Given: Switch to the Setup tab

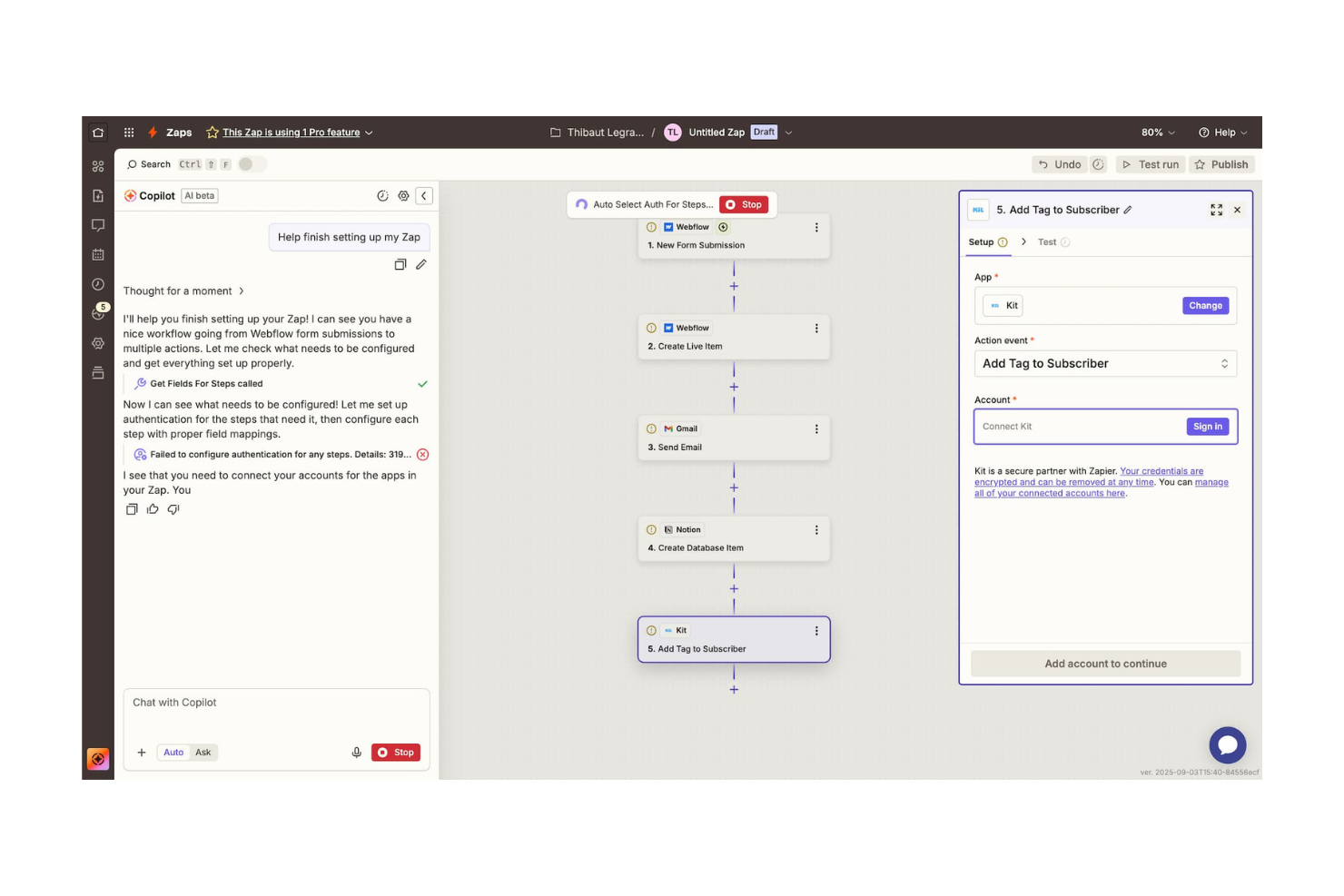Looking at the screenshot, I should (x=988, y=242).
